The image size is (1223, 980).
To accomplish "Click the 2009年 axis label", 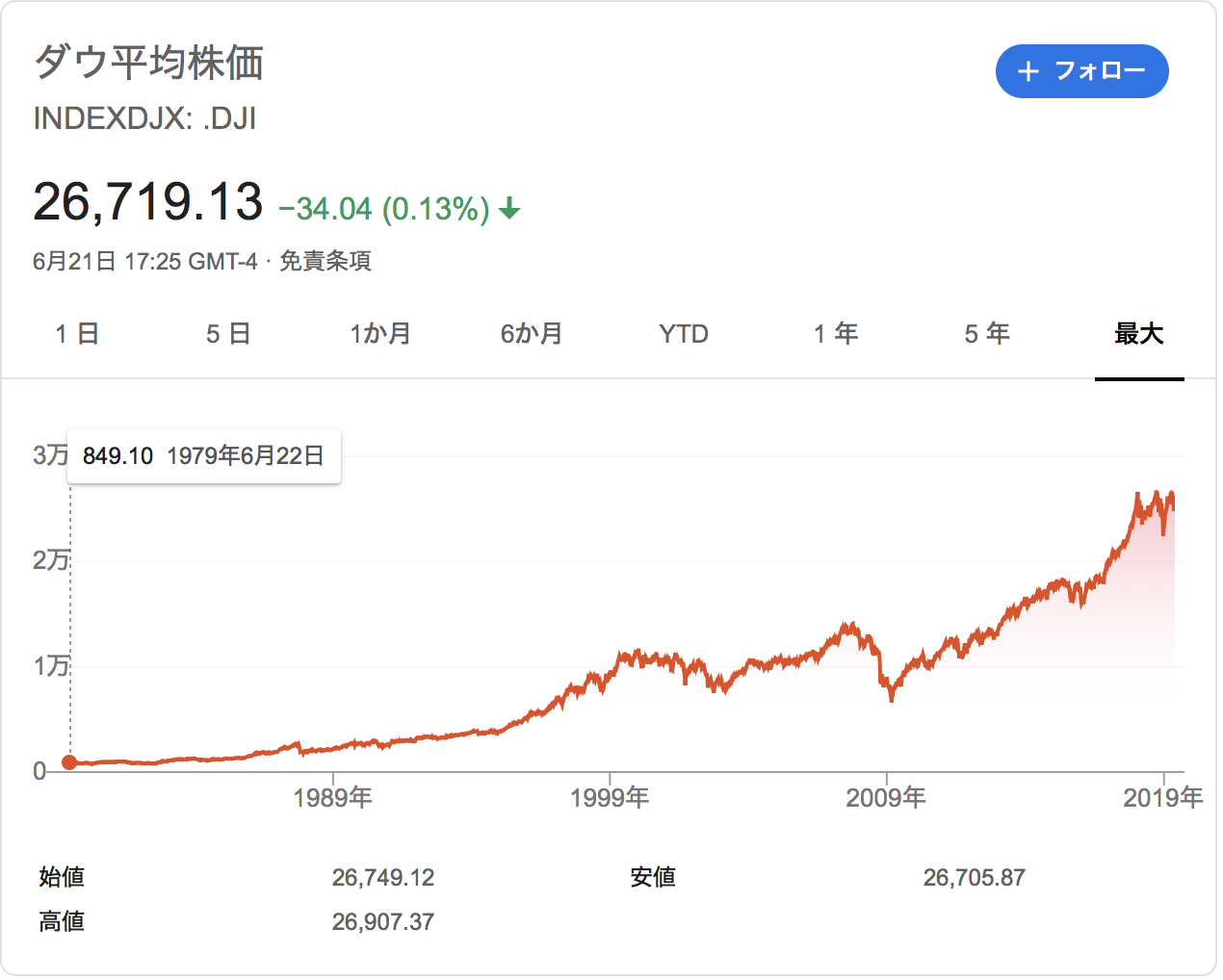I will point(886,797).
